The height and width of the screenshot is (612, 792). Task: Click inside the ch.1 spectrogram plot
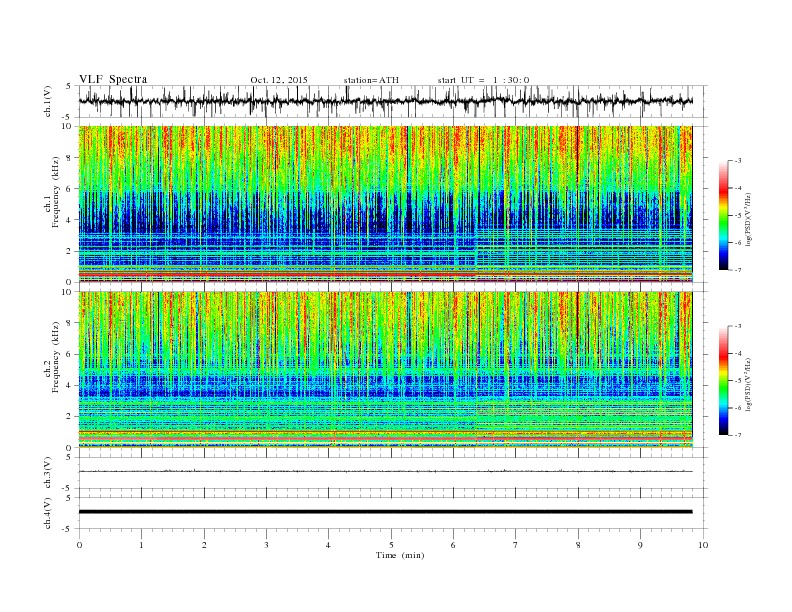pyautogui.click(x=385, y=204)
